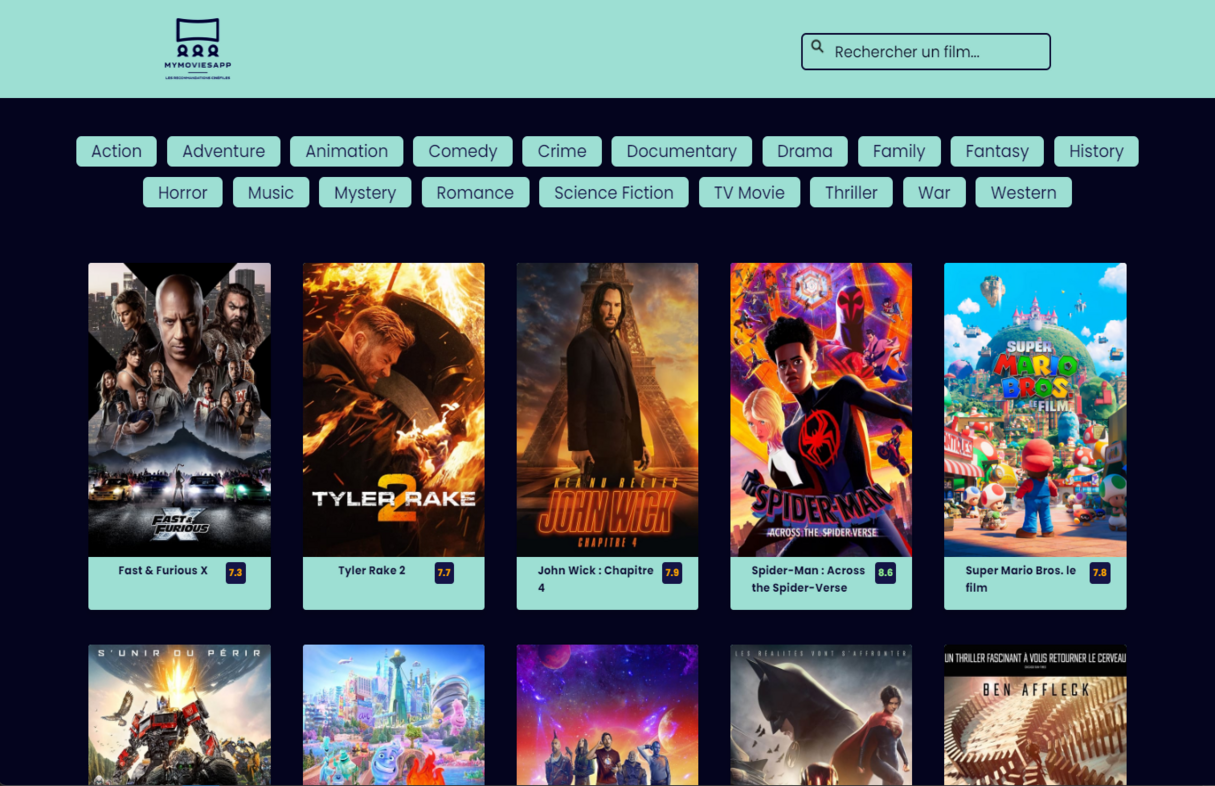This screenshot has height=786, width=1215.
Task: Focus the 'Rechercher un film...' search field
Action: point(926,52)
